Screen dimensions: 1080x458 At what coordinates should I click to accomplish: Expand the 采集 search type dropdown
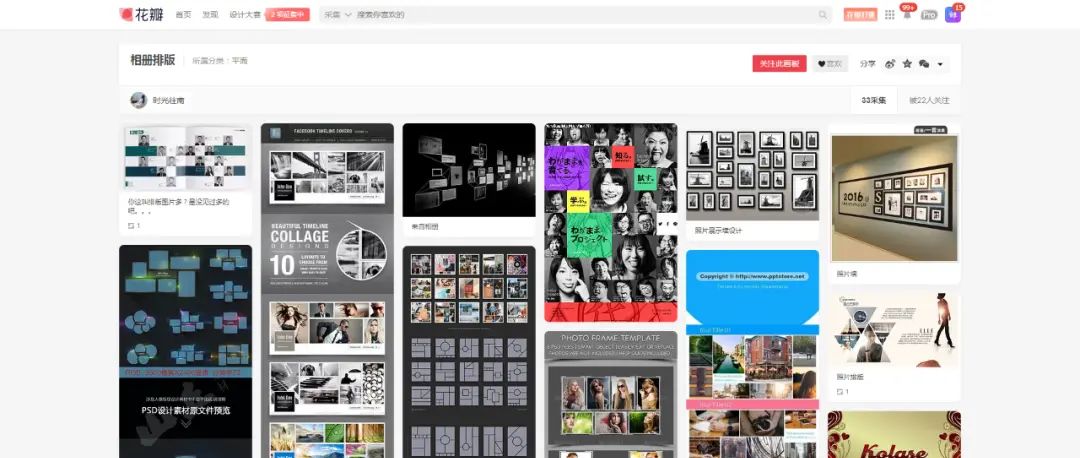pos(338,14)
